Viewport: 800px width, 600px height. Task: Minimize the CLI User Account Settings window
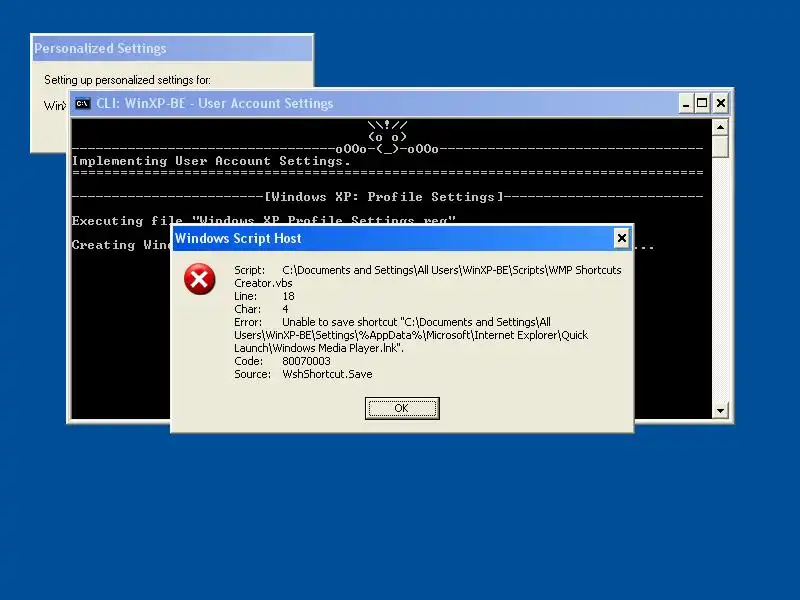[686, 104]
